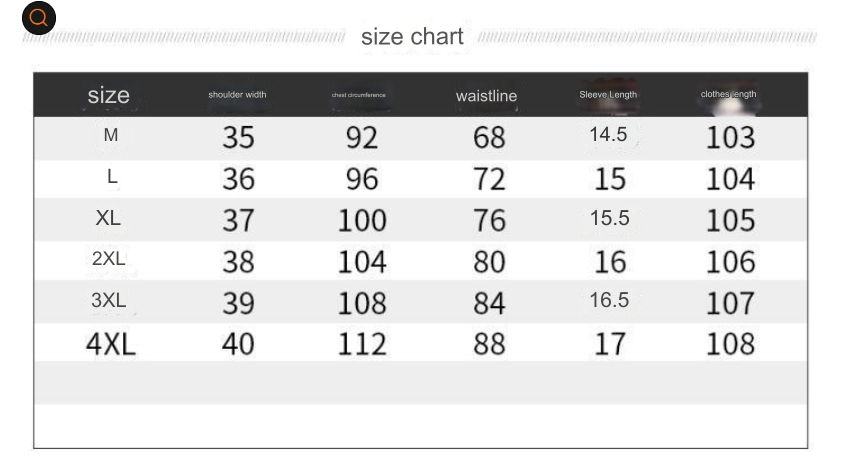Image resolution: width=844 pixels, height=469 pixels.
Task: Click the 'clothes length' column header
Action: click(x=728, y=94)
